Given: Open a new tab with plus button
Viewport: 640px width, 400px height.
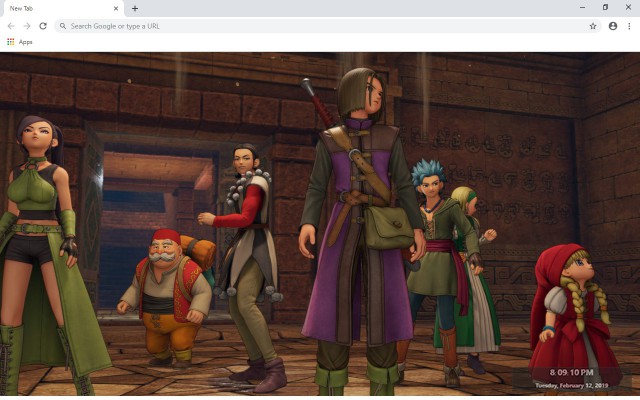Looking at the screenshot, I should click(x=135, y=8).
